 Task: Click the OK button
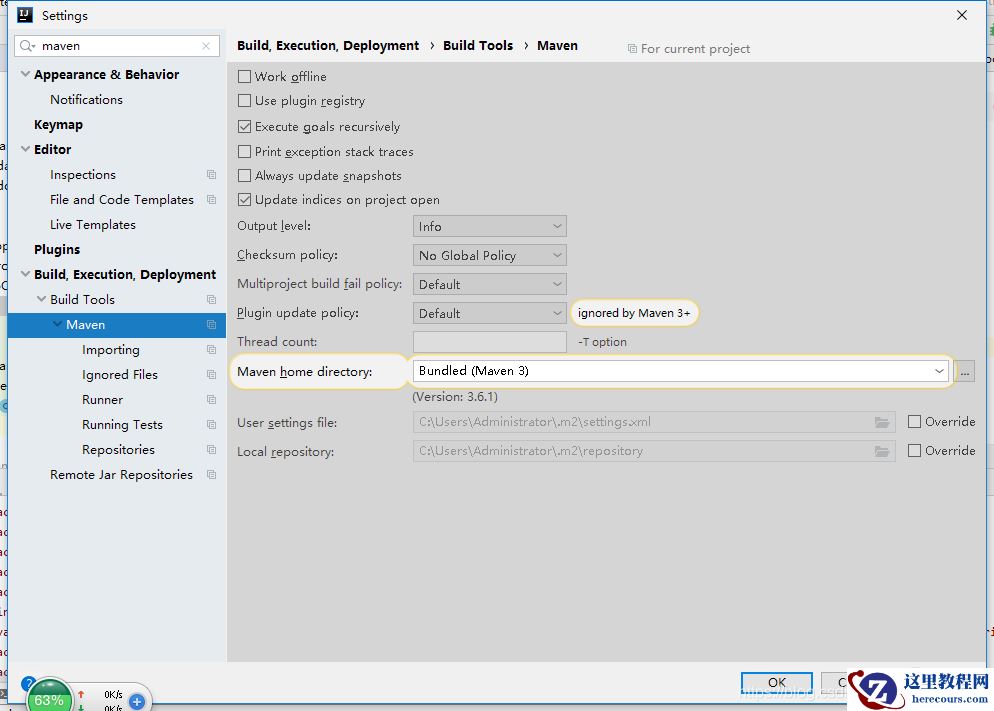[776, 683]
